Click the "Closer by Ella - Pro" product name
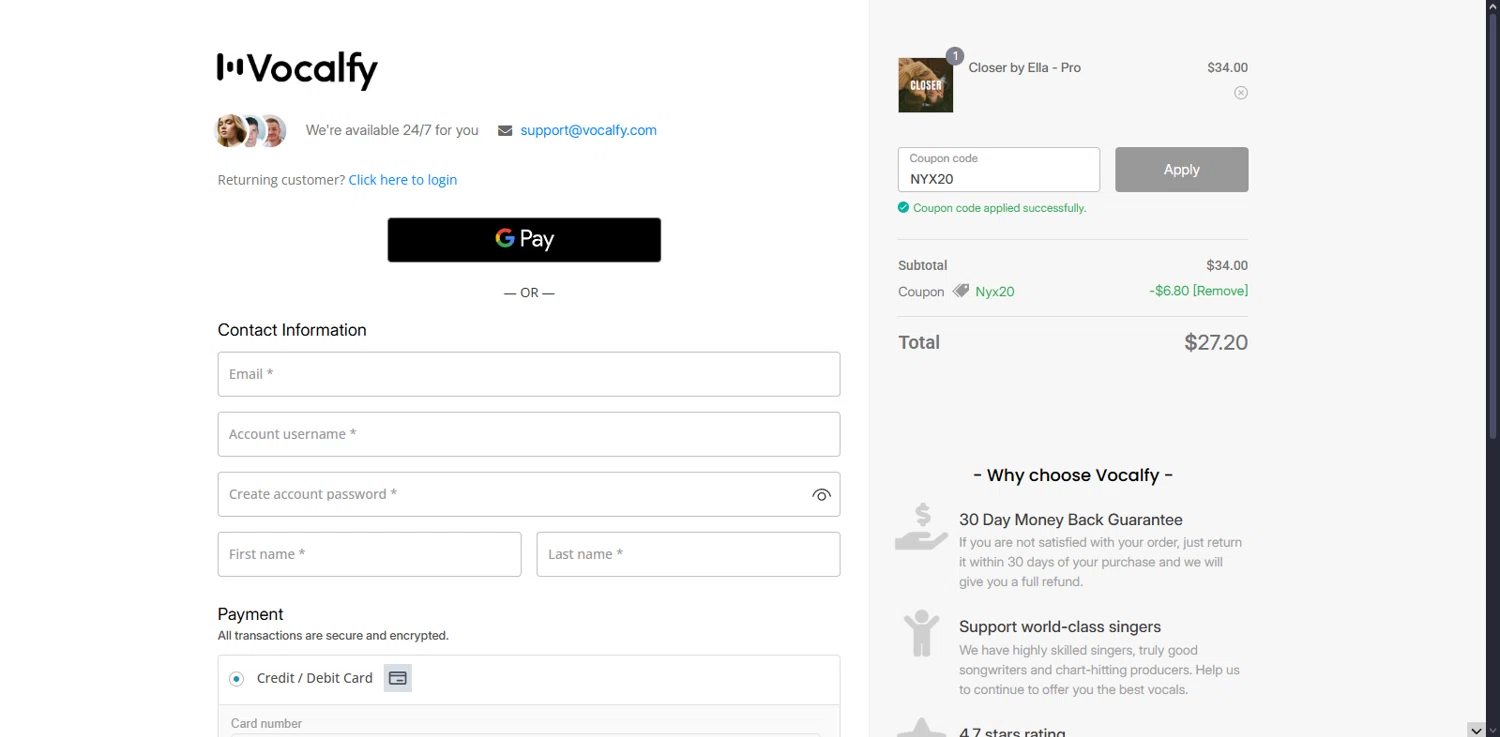The width and height of the screenshot is (1500, 737). coord(1025,68)
